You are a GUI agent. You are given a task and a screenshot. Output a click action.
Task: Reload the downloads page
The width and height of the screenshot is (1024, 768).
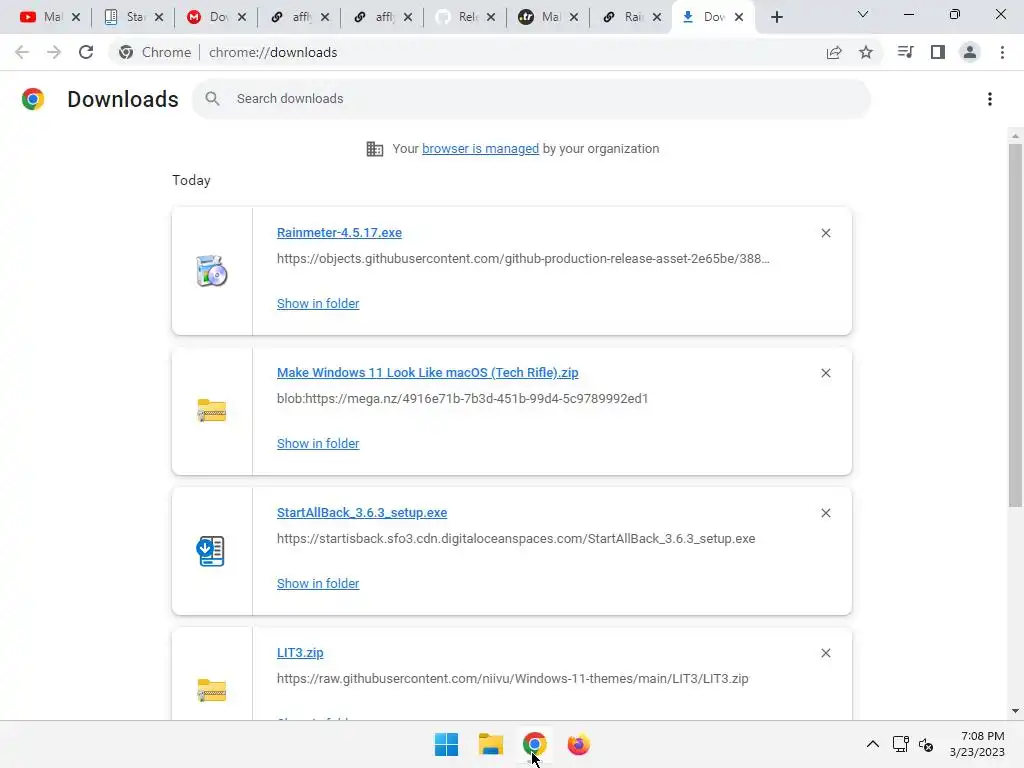point(86,52)
